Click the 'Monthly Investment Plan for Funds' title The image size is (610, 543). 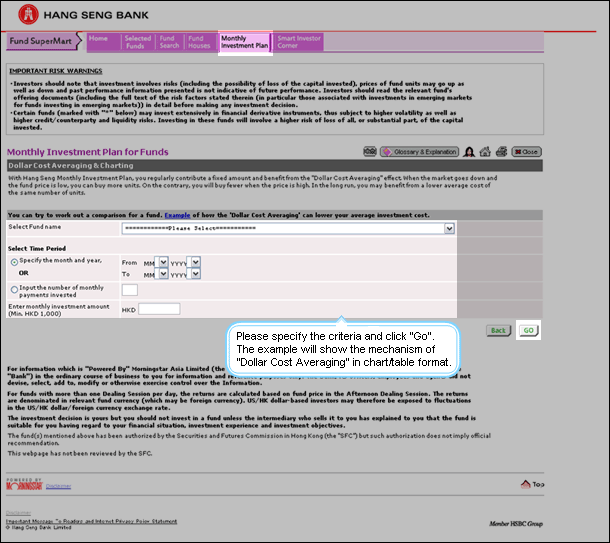[x=88, y=152]
